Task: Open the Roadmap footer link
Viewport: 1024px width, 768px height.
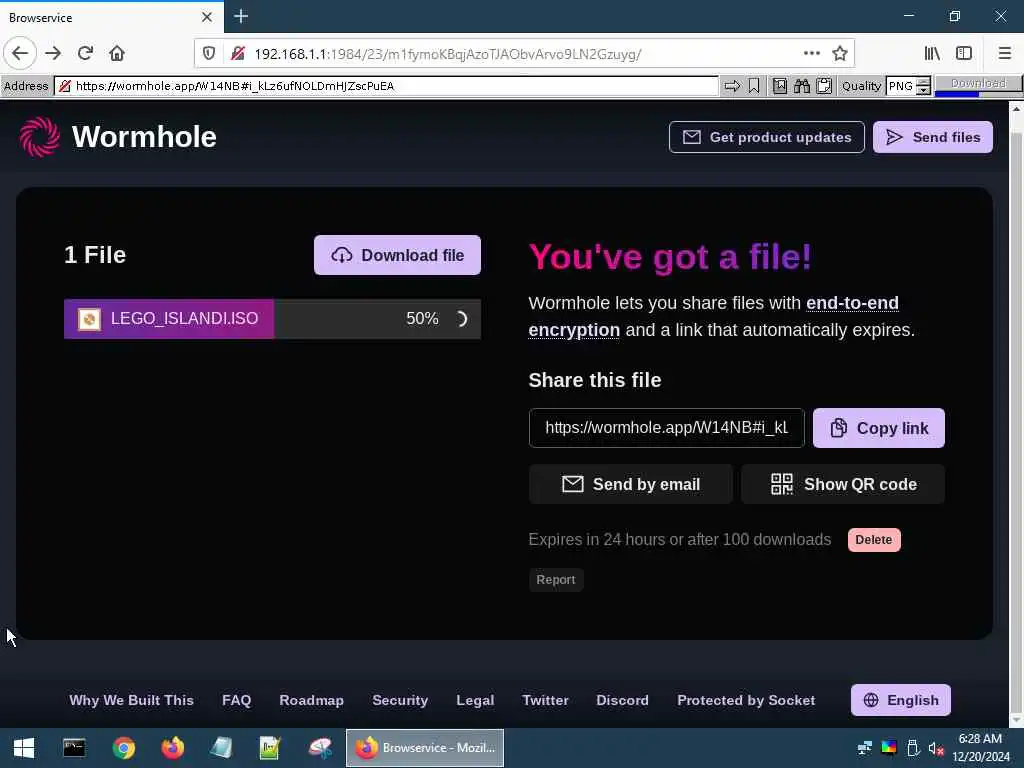Action: coord(312,700)
